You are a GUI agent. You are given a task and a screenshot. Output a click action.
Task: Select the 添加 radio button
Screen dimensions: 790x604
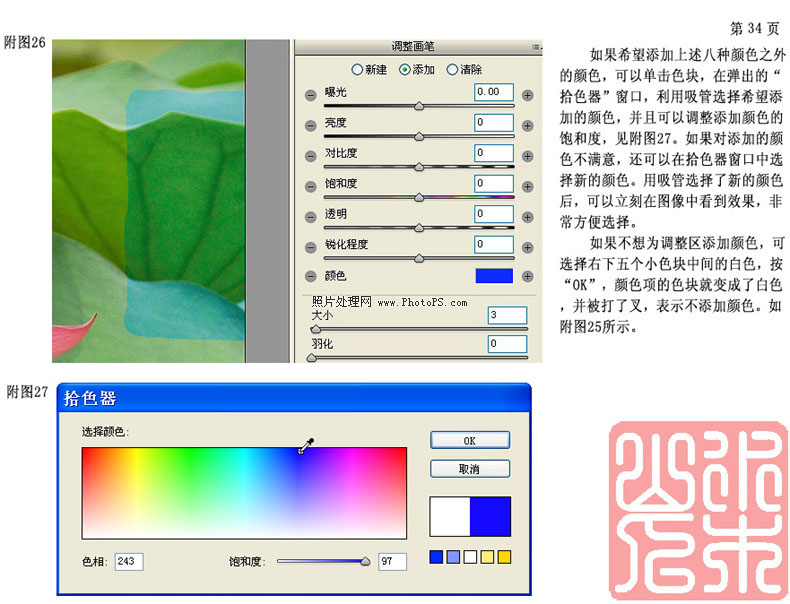click(x=405, y=70)
